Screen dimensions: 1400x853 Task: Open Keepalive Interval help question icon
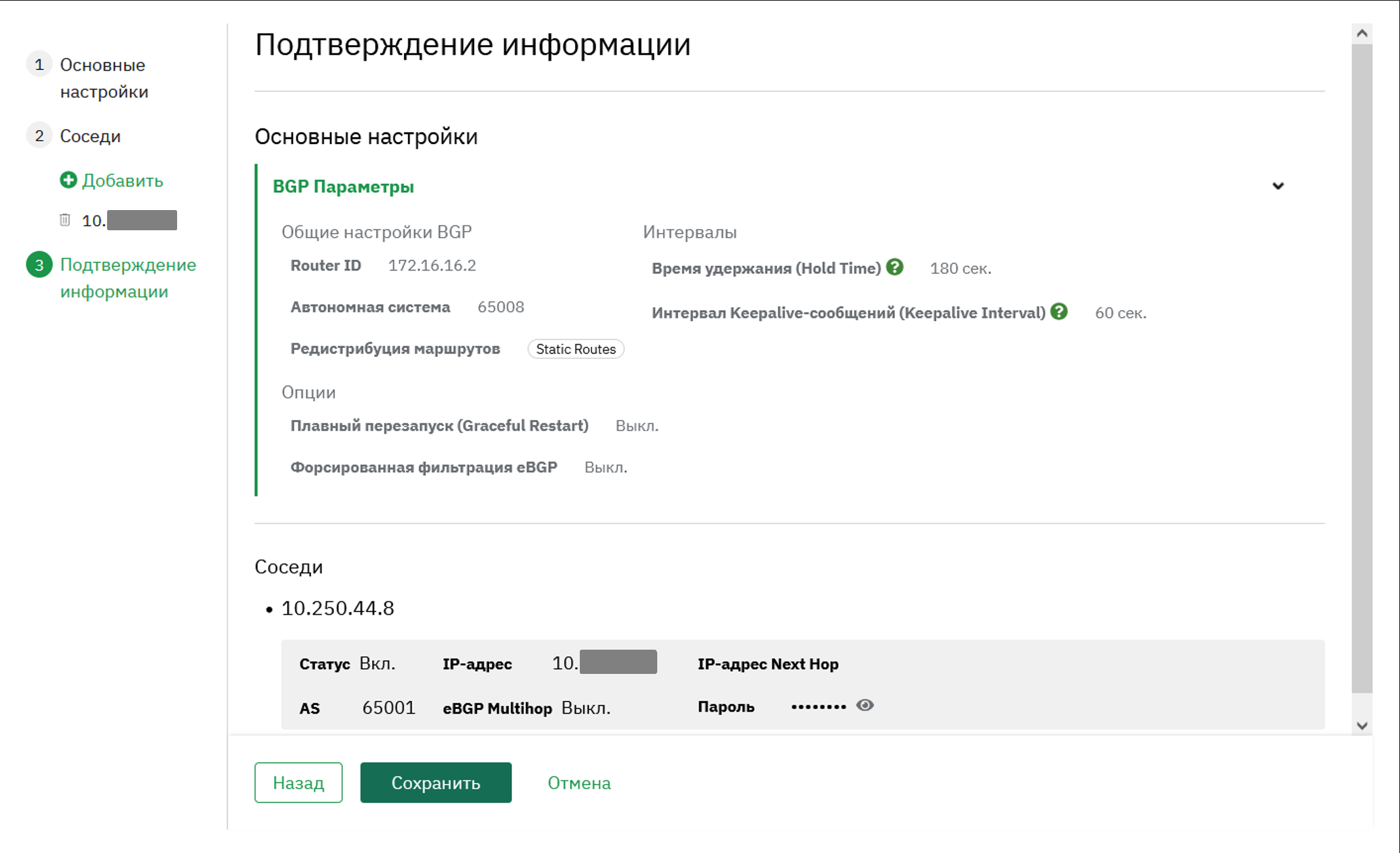tap(1059, 312)
